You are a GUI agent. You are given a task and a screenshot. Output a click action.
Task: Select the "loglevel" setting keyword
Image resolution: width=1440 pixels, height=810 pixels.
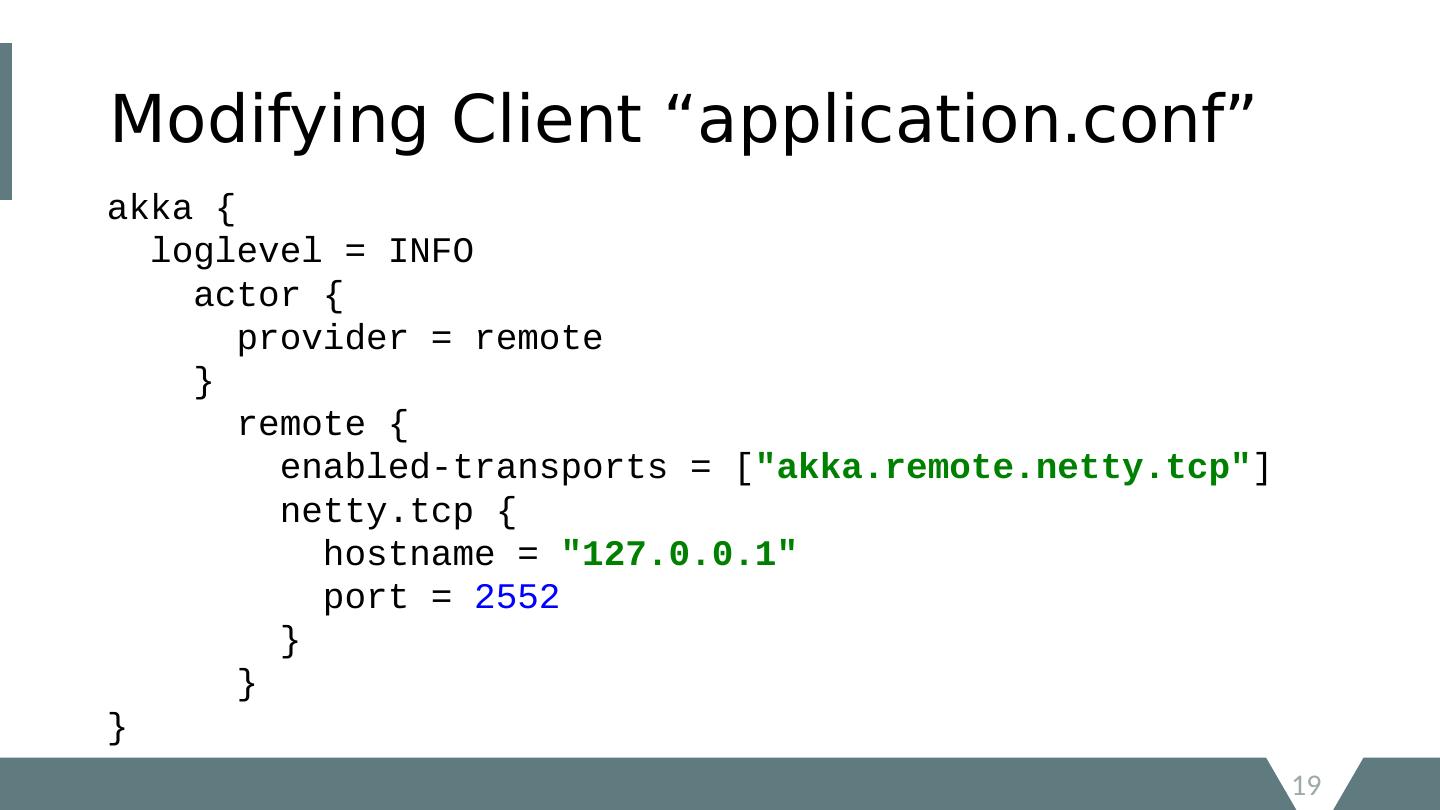pyautogui.click(x=236, y=253)
